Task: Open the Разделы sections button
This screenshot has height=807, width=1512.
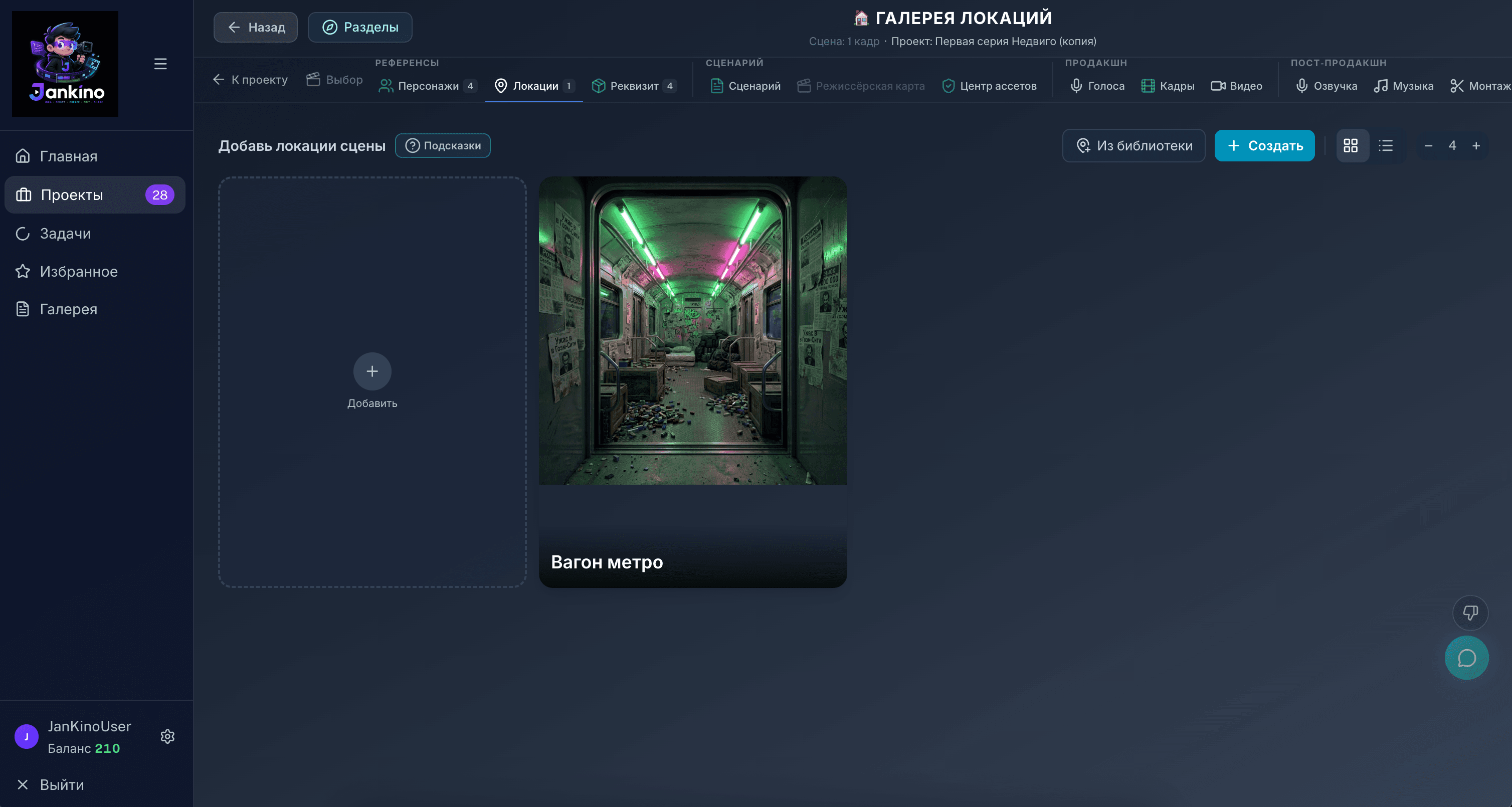Action: 360,27
